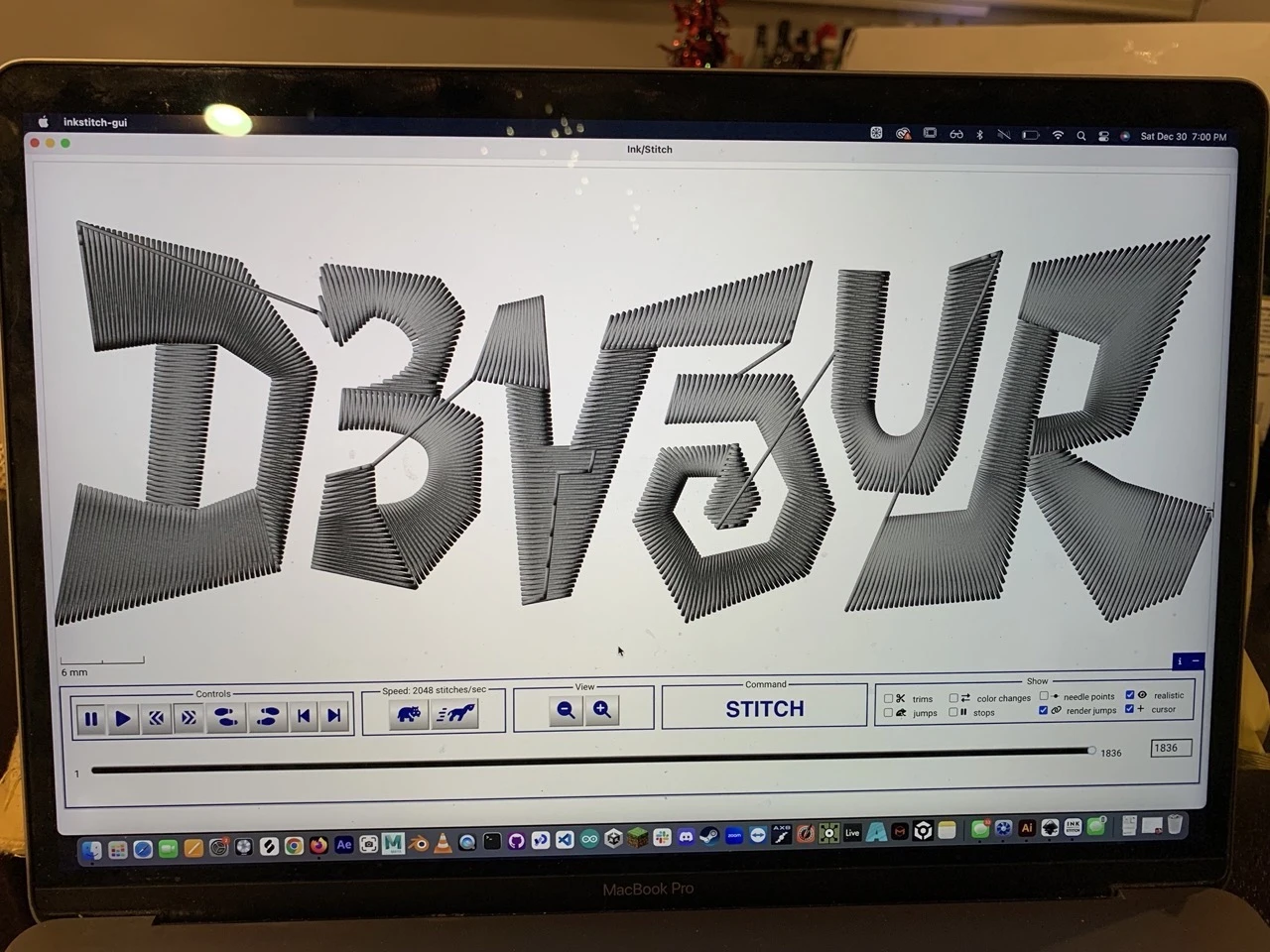Open Control Center in the menu bar
The image size is (1270, 952).
1103,136
